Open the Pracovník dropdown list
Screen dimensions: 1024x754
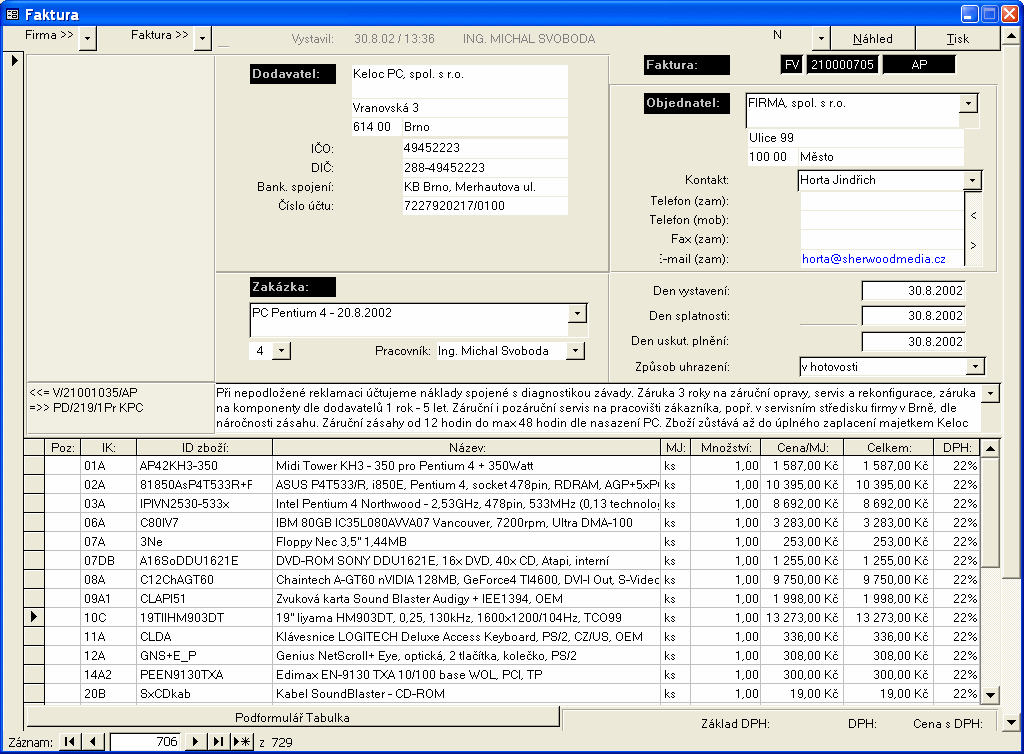click(575, 351)
